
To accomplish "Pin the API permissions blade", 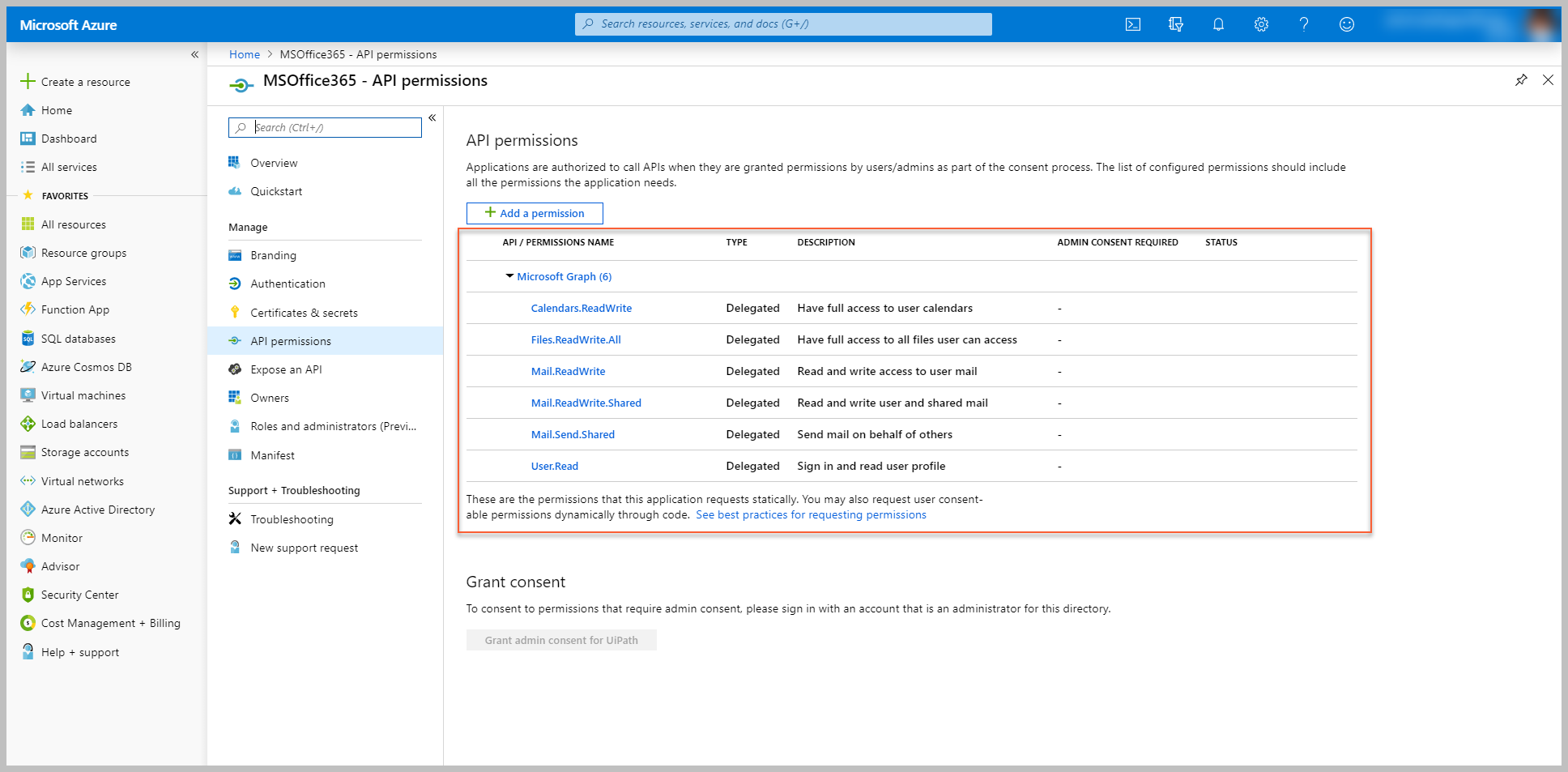I will tap(1521, 80).
